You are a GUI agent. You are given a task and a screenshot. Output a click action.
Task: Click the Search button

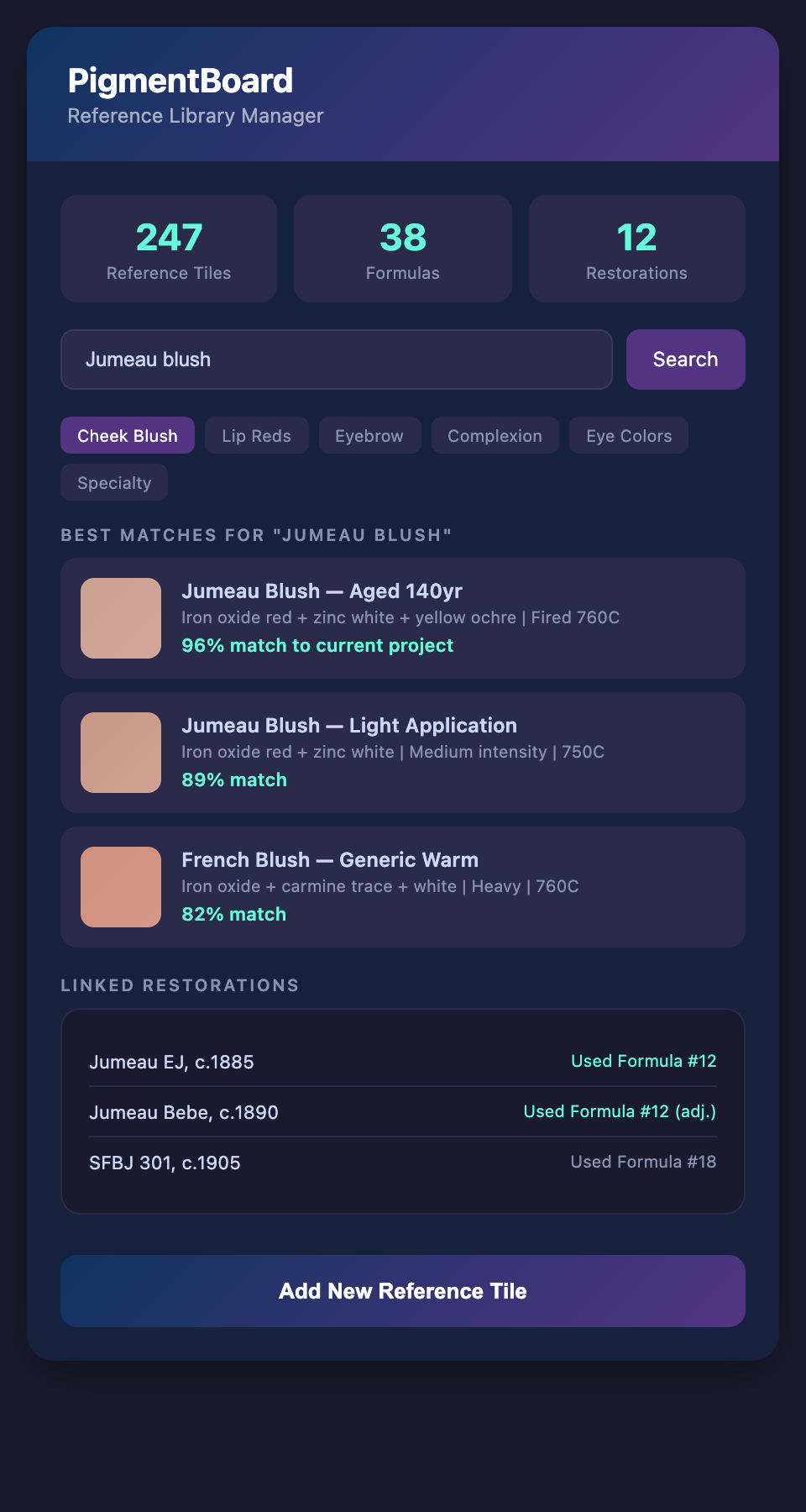(x=685, y=360)
